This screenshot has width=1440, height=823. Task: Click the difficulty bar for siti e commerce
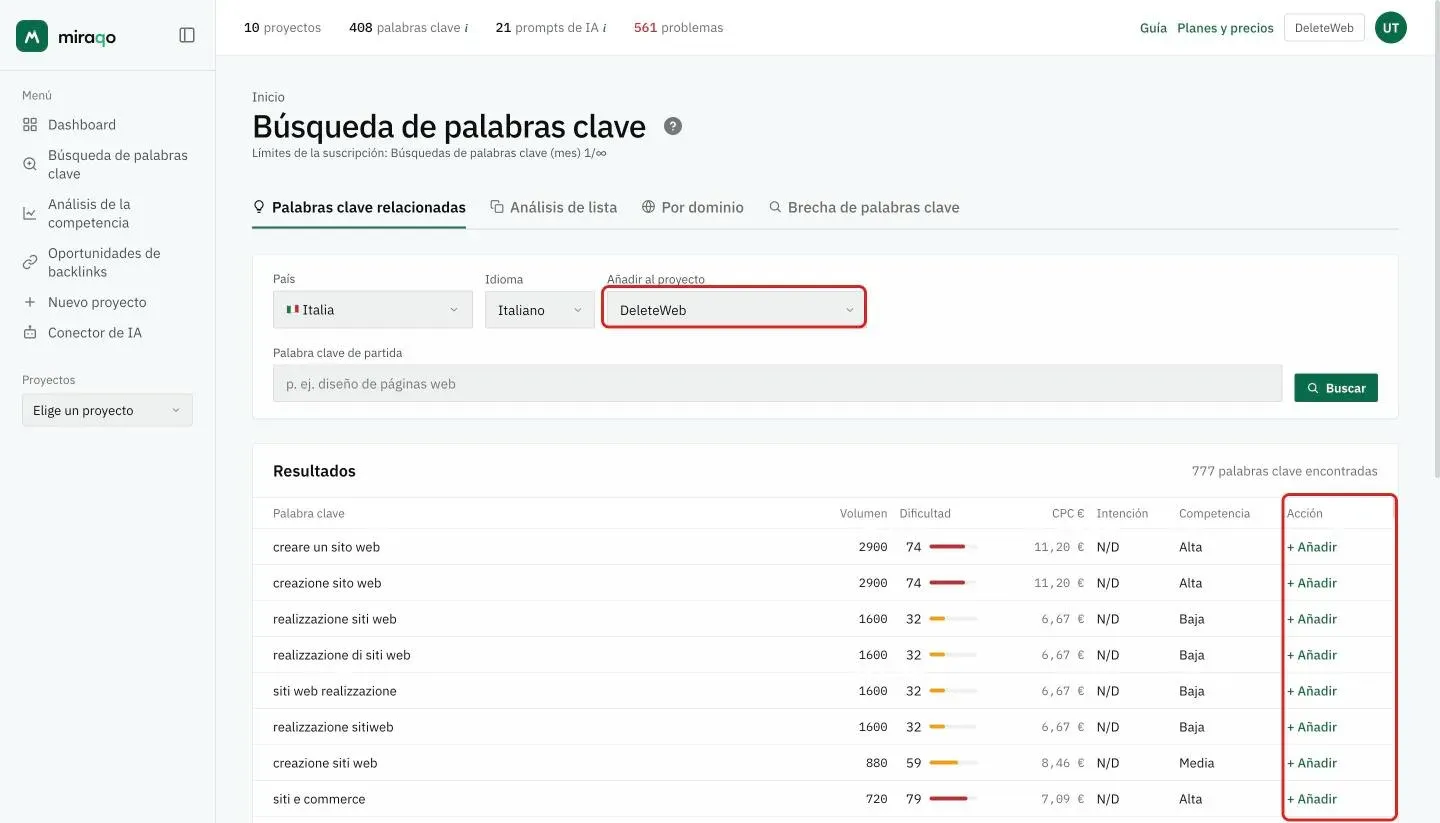point(953,799)
